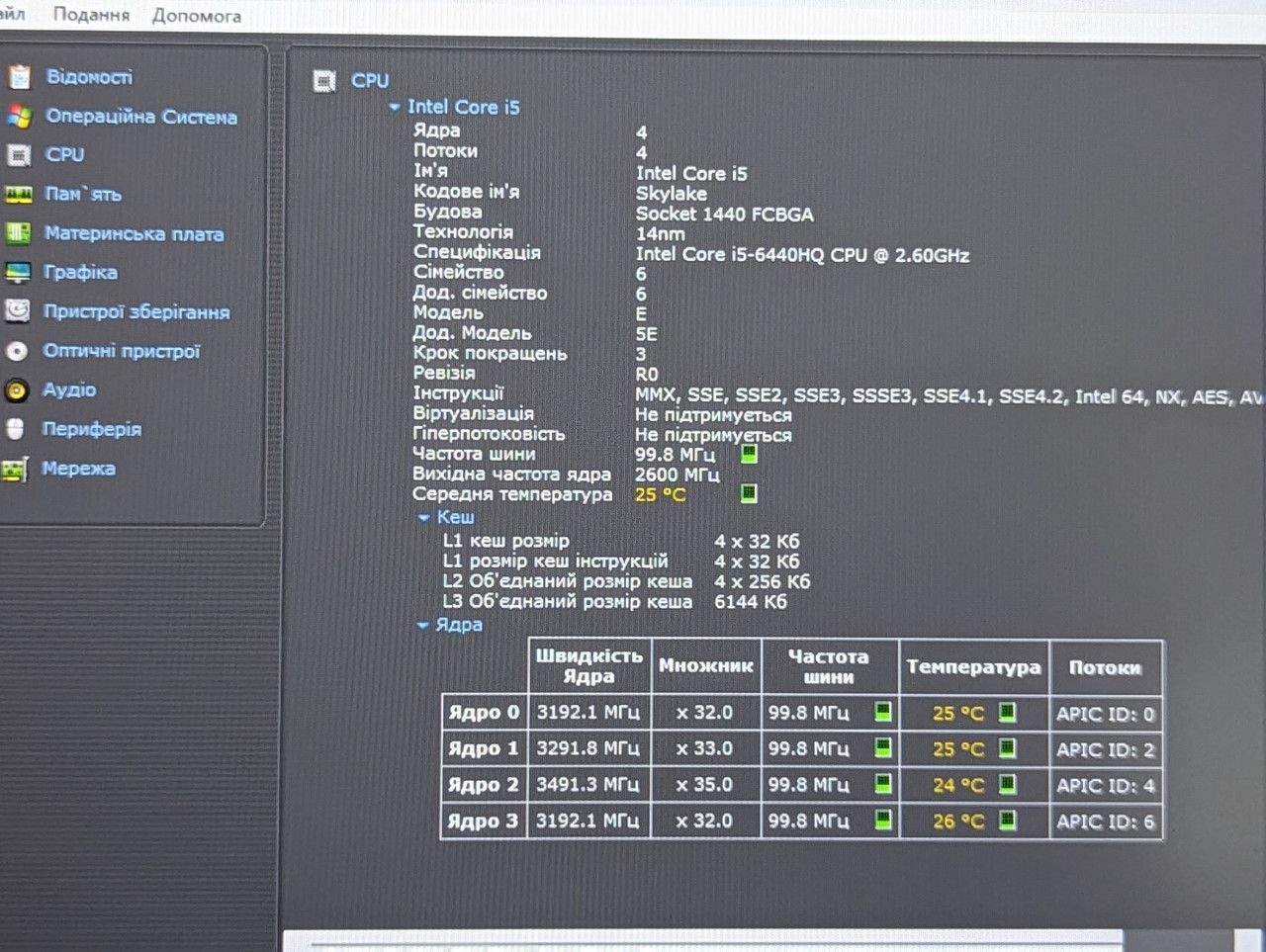Screen dimensions: 1266x952
Task: Select the CPU chip icon in sidebar
Action: [19, 155]
